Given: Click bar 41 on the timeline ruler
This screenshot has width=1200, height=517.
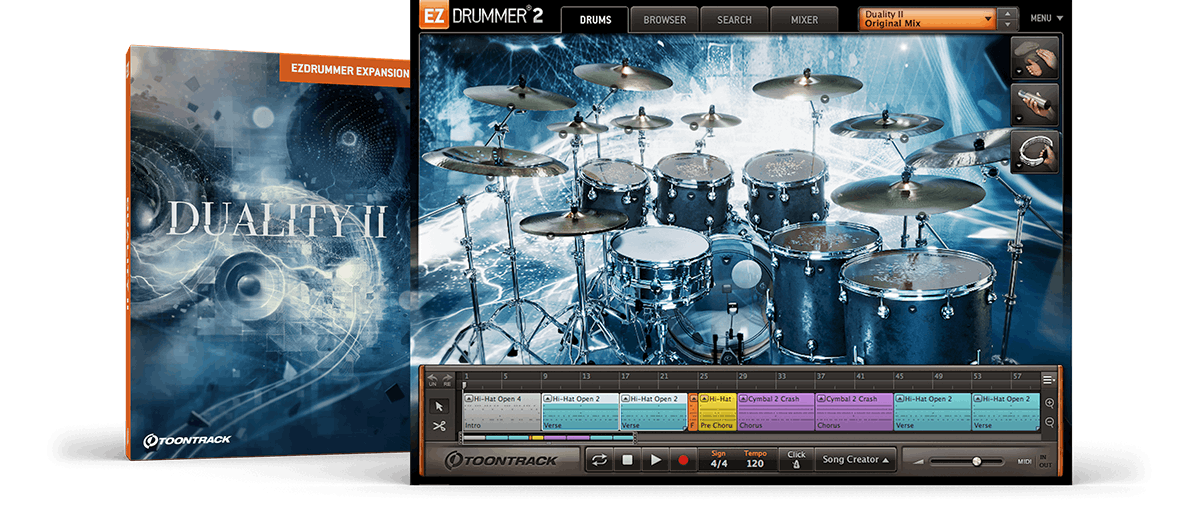Looking at the screenshot, I should (859, 377).
